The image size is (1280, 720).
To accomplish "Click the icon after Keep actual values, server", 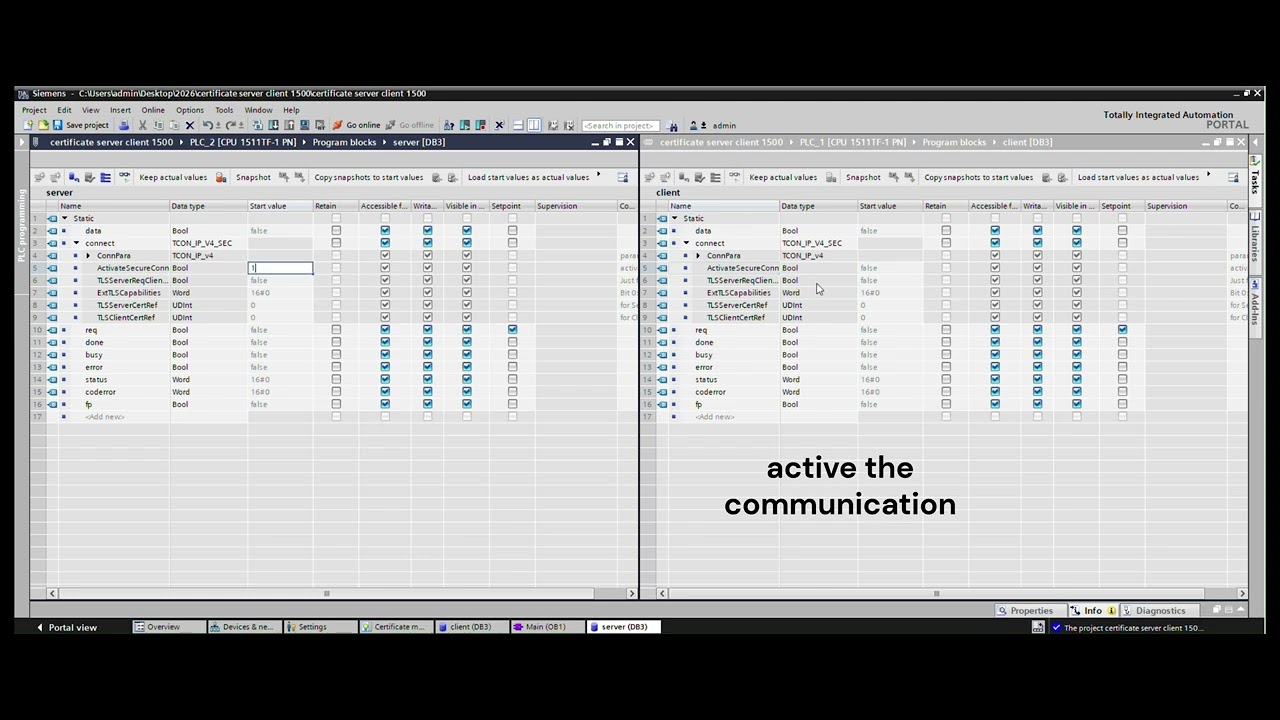I will tap(221, 177).
